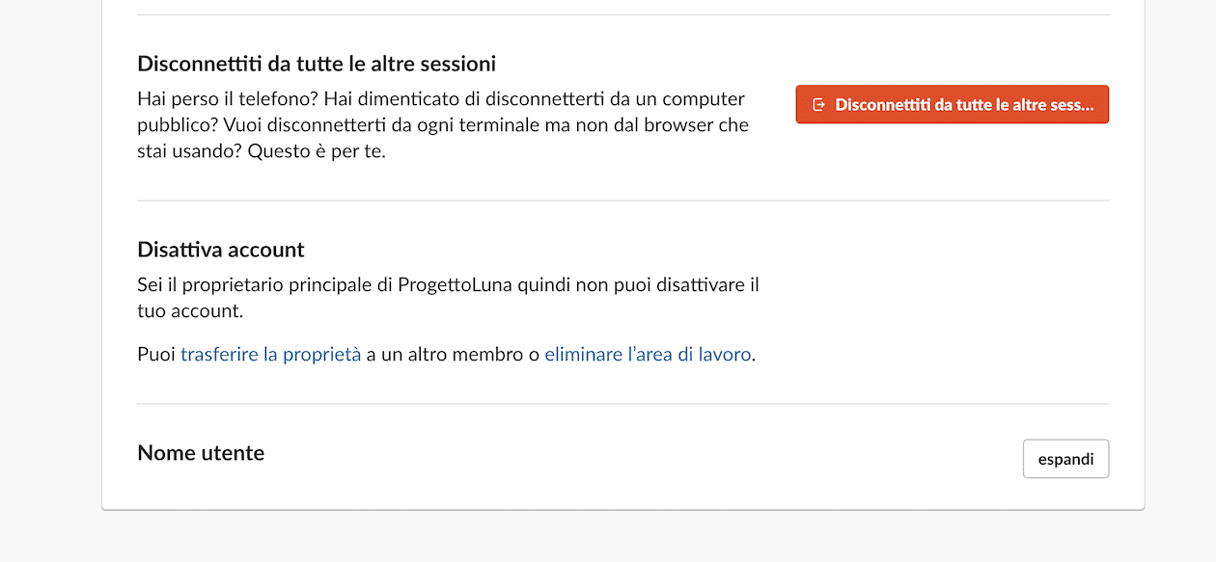Click the 'Nome utente' heading
This screenshot has width=1216, height=562.
pos(201,453)
